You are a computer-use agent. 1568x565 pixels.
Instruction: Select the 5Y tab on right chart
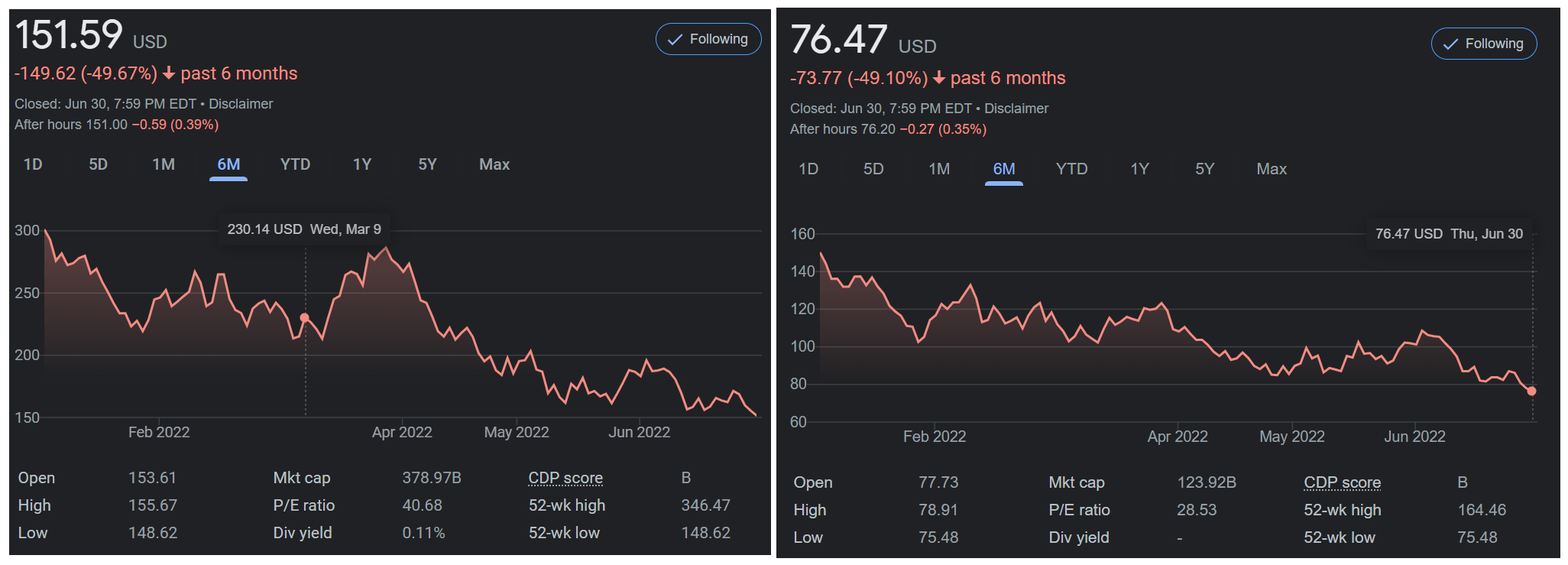pos(1204,169)
